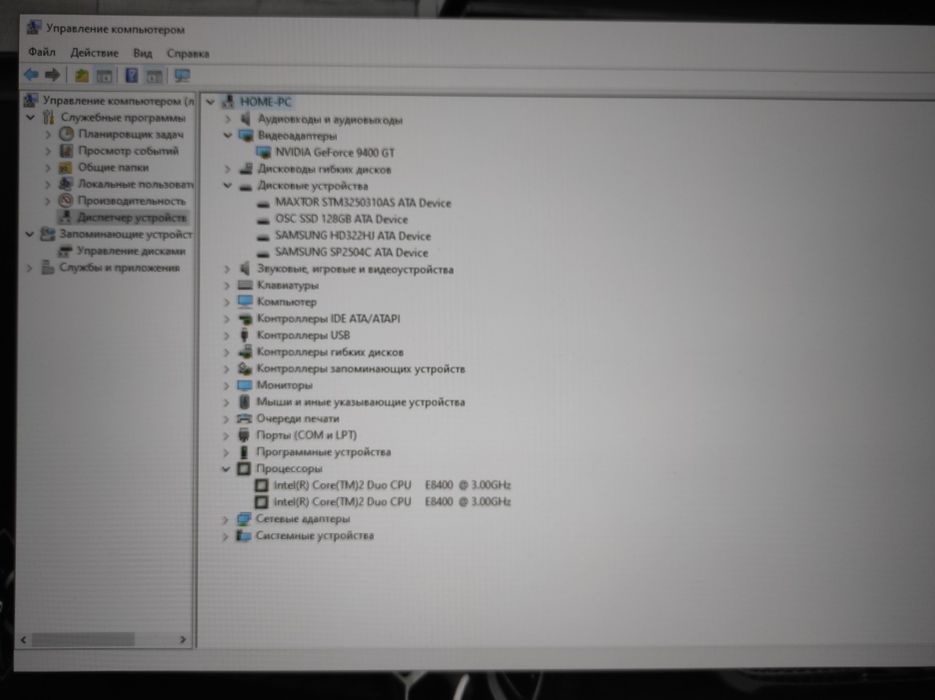Click the scan hardware monitor toolbar icon

[x=182, y=76]
